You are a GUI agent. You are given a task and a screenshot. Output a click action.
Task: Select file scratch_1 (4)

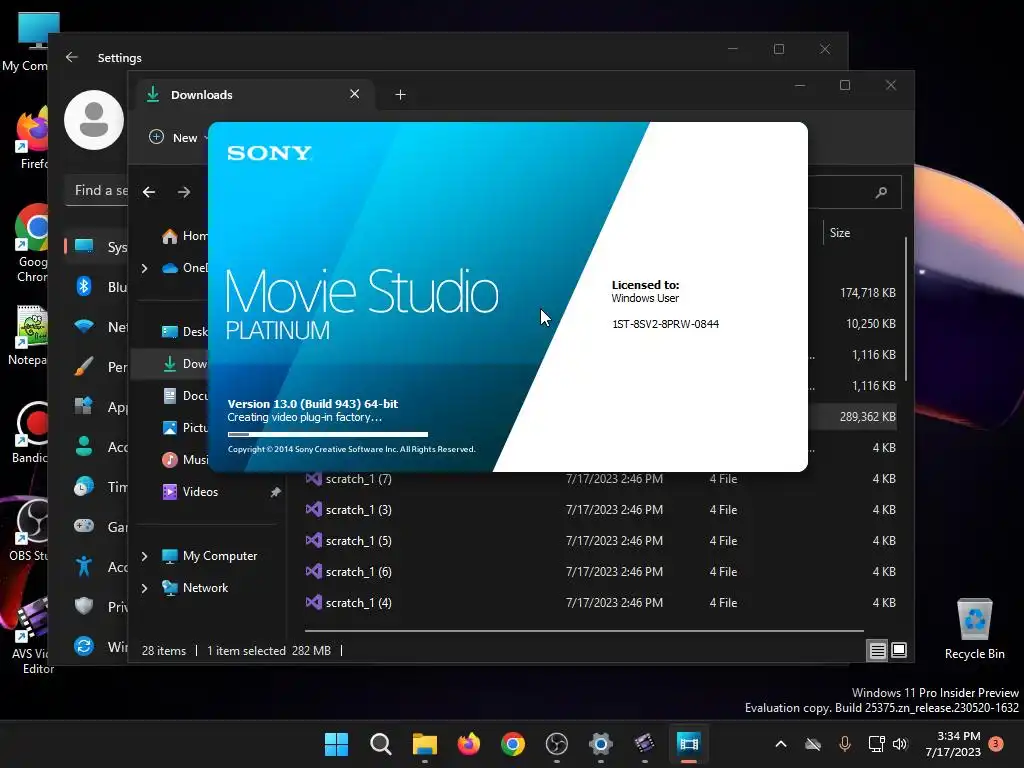[359, 602]
